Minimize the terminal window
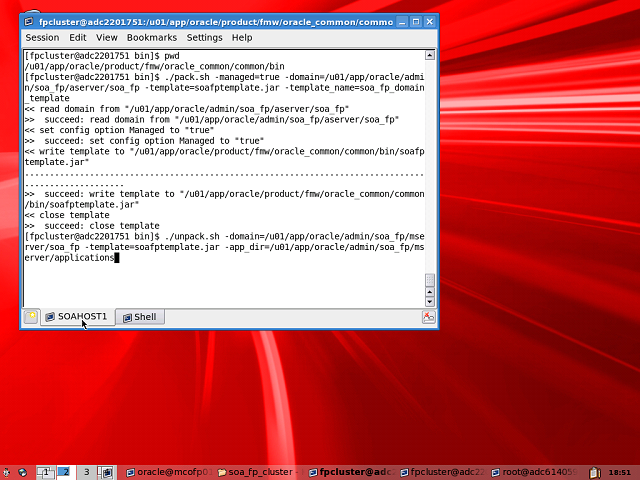The height and width of the screenshot is (480, 640). click(x=402, y=22)
